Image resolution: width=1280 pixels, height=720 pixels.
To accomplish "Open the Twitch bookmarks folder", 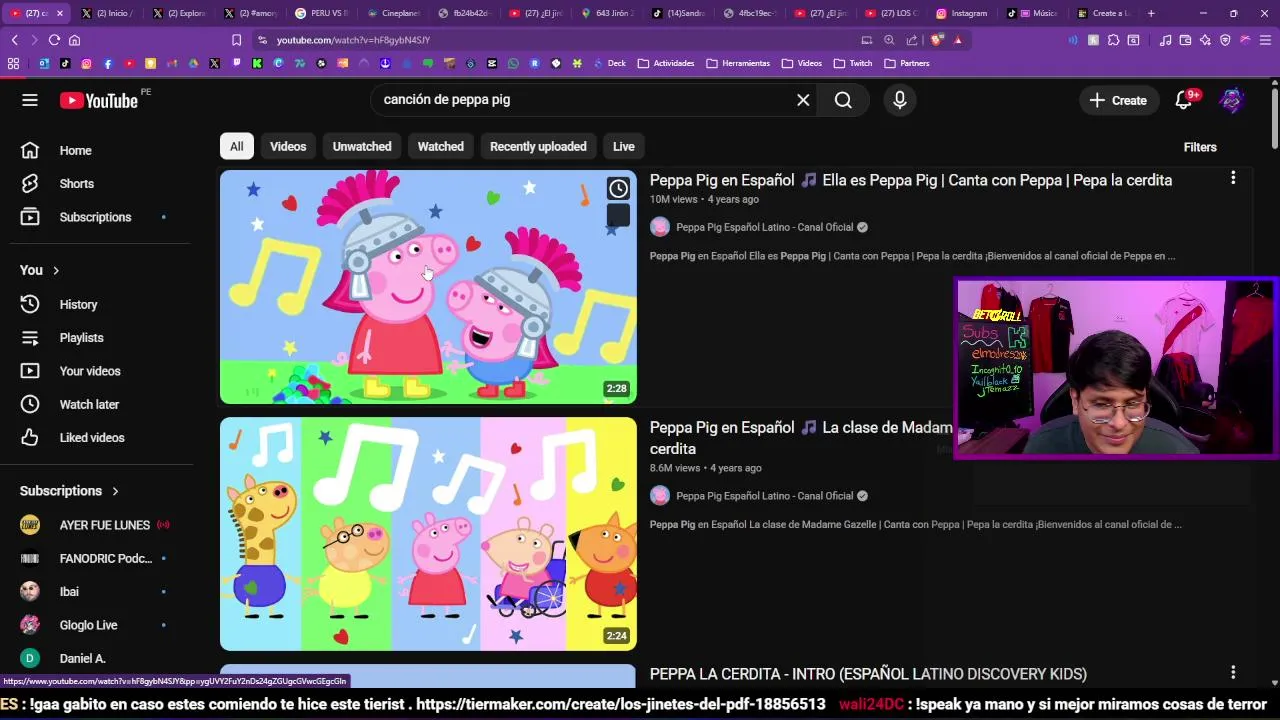I will pyautogui.click(x=852, y=63).
